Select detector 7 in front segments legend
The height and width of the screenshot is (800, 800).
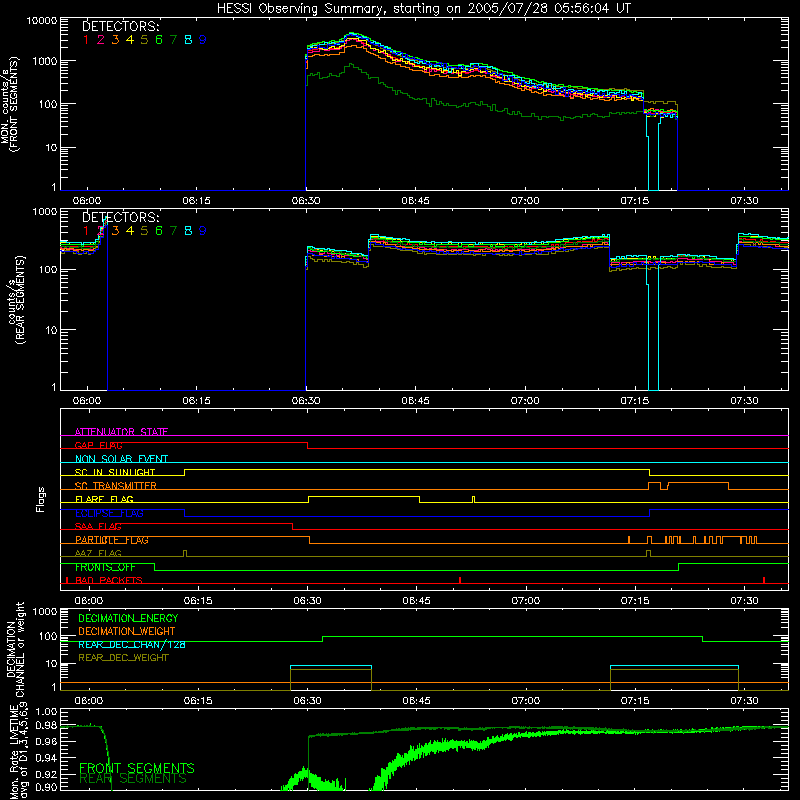(x=173, y=40)
